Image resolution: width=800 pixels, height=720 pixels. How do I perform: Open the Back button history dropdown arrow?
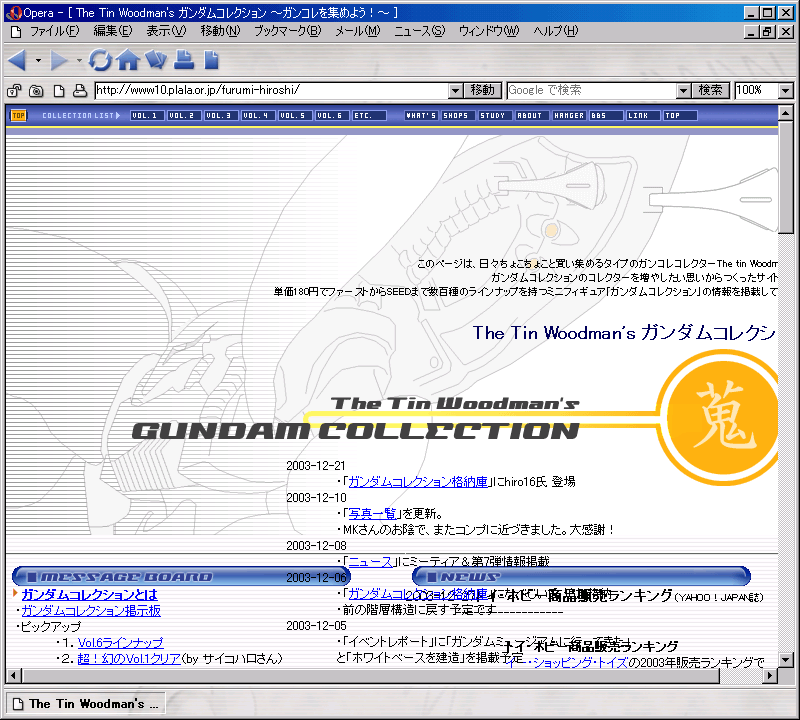[38, 61]
